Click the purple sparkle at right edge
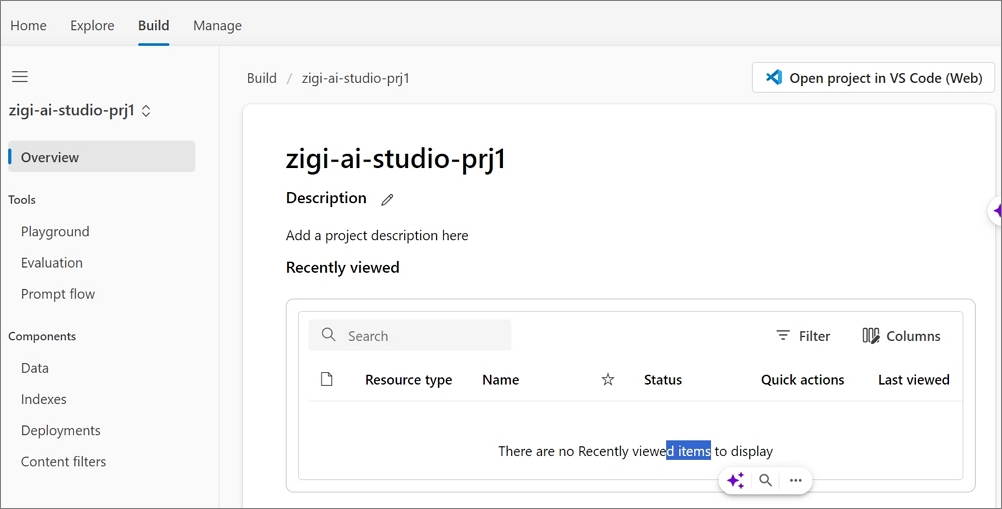 pyautogui.click(x=998, y=210)
